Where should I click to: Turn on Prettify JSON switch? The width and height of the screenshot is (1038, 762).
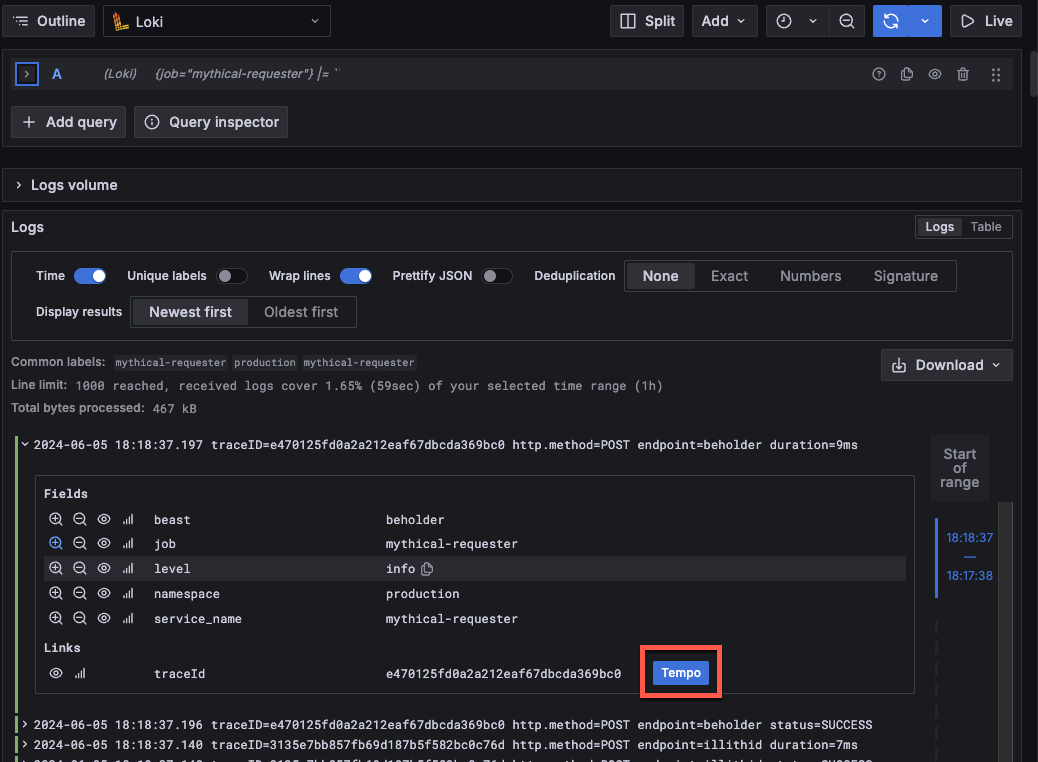pyautogui.click(x=496, y=276)
